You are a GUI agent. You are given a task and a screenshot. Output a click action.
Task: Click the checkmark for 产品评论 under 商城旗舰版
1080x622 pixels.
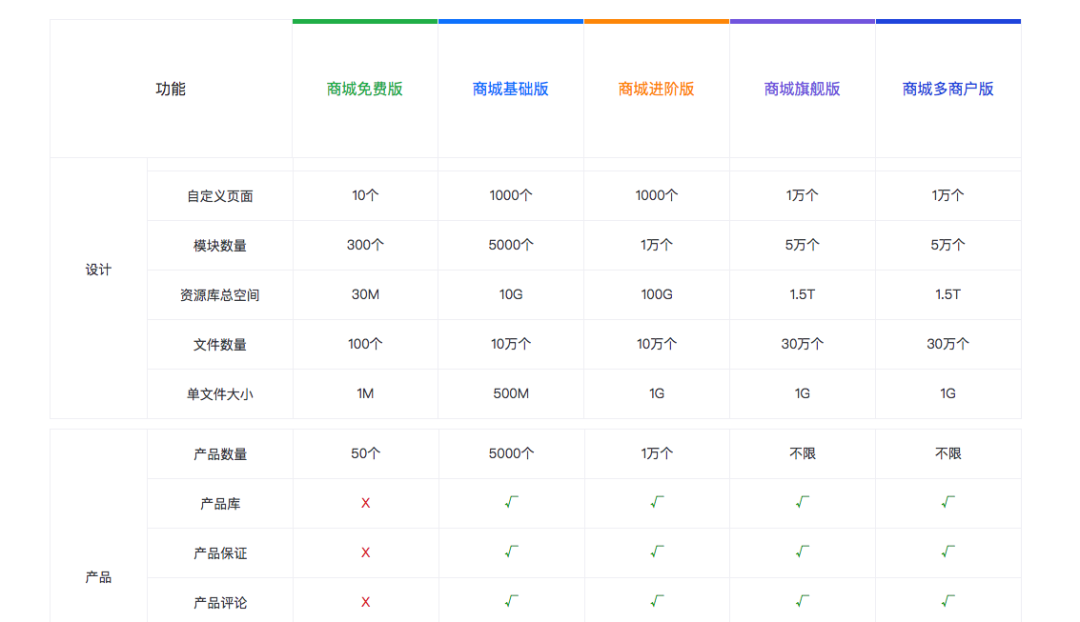pyautogui.click(x=802, y=602)
